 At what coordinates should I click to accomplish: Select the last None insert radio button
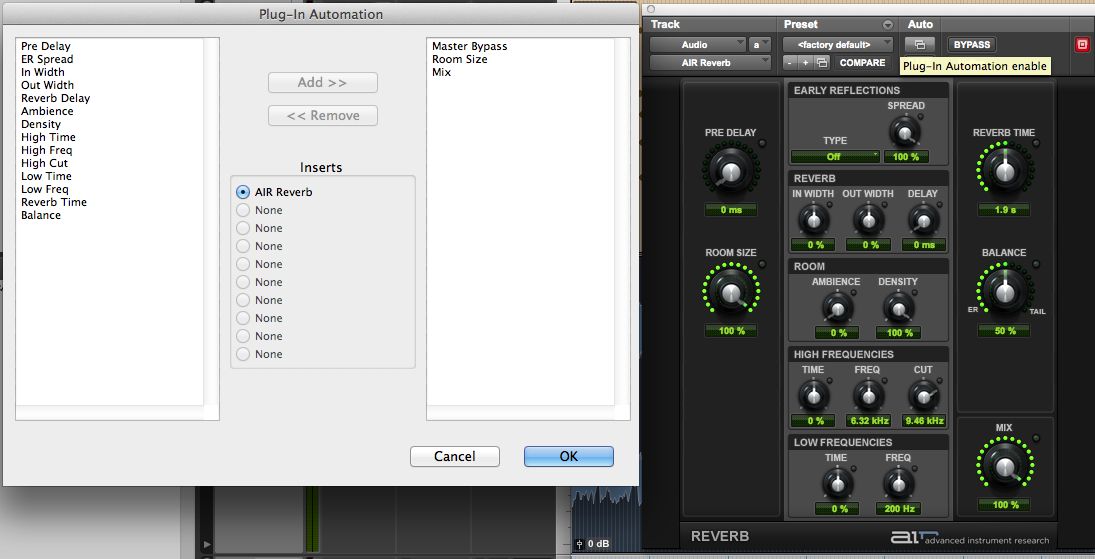(242, 354)
